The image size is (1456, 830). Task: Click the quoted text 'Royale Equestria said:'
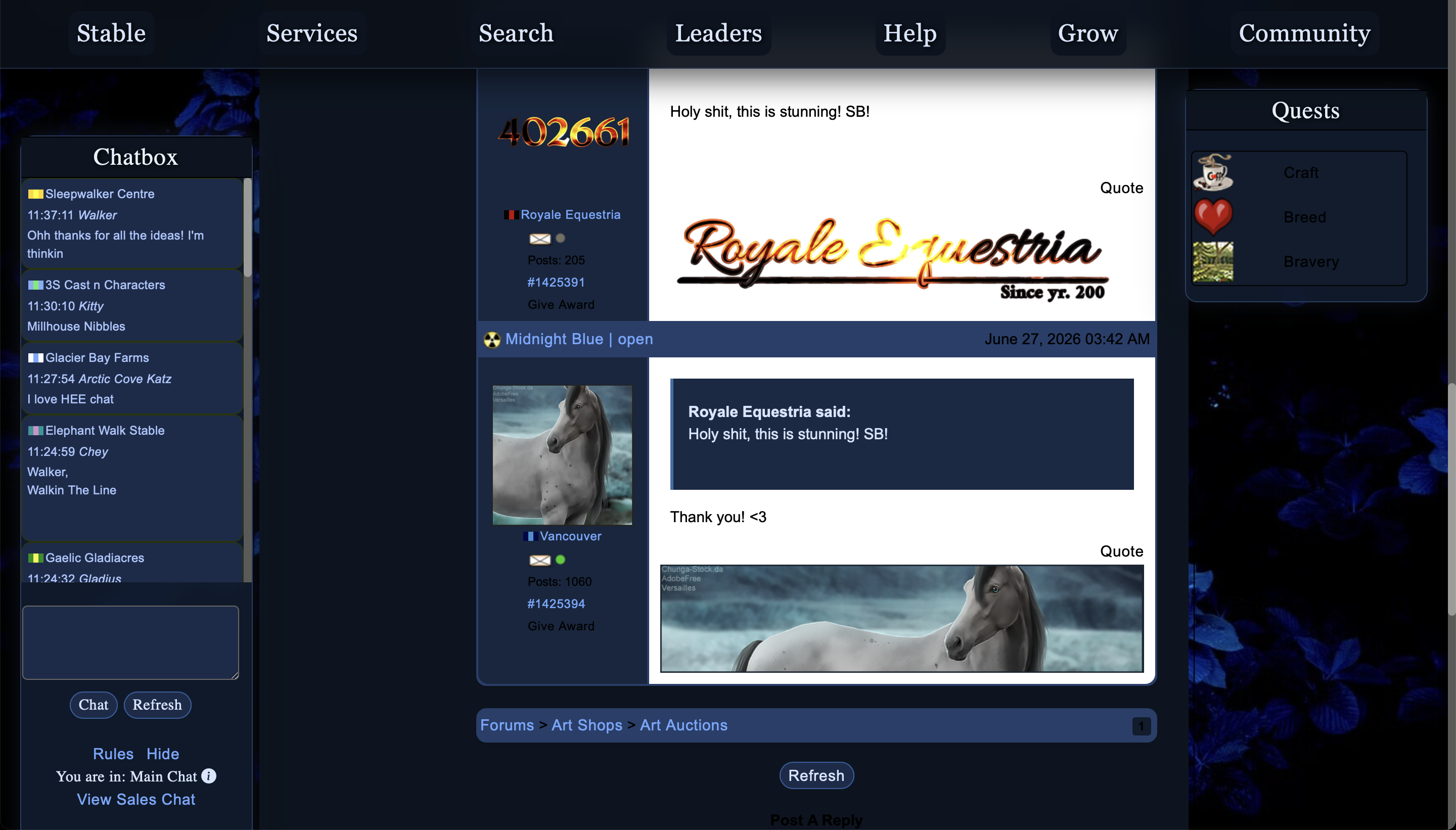(x=769, y=411)
